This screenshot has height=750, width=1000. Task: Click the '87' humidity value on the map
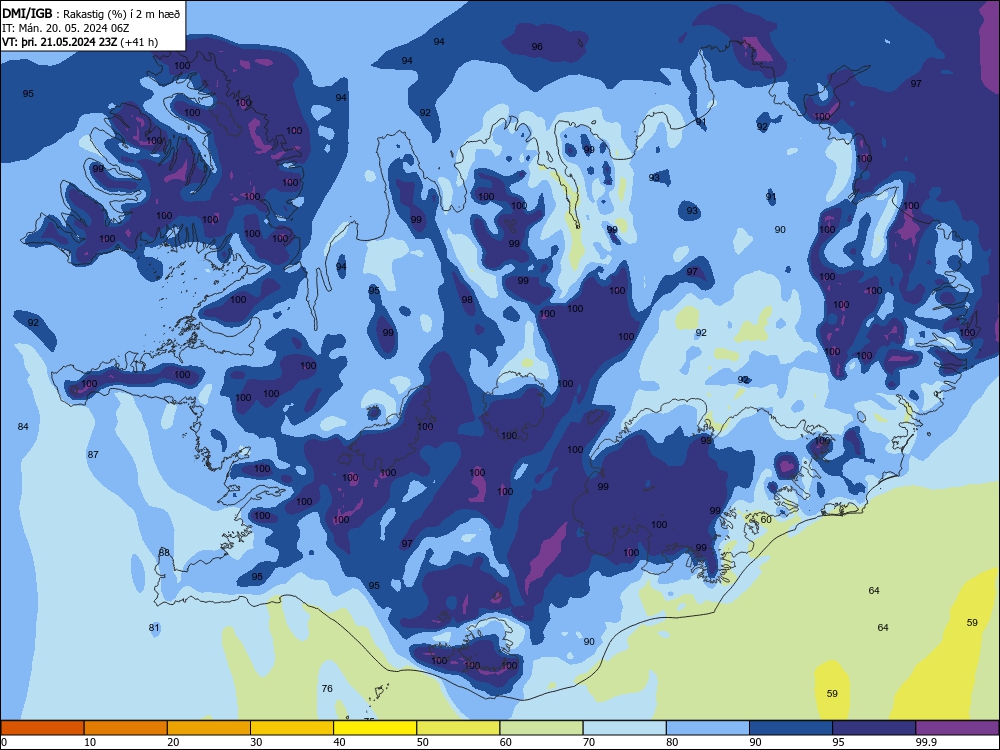pos(93,455)
